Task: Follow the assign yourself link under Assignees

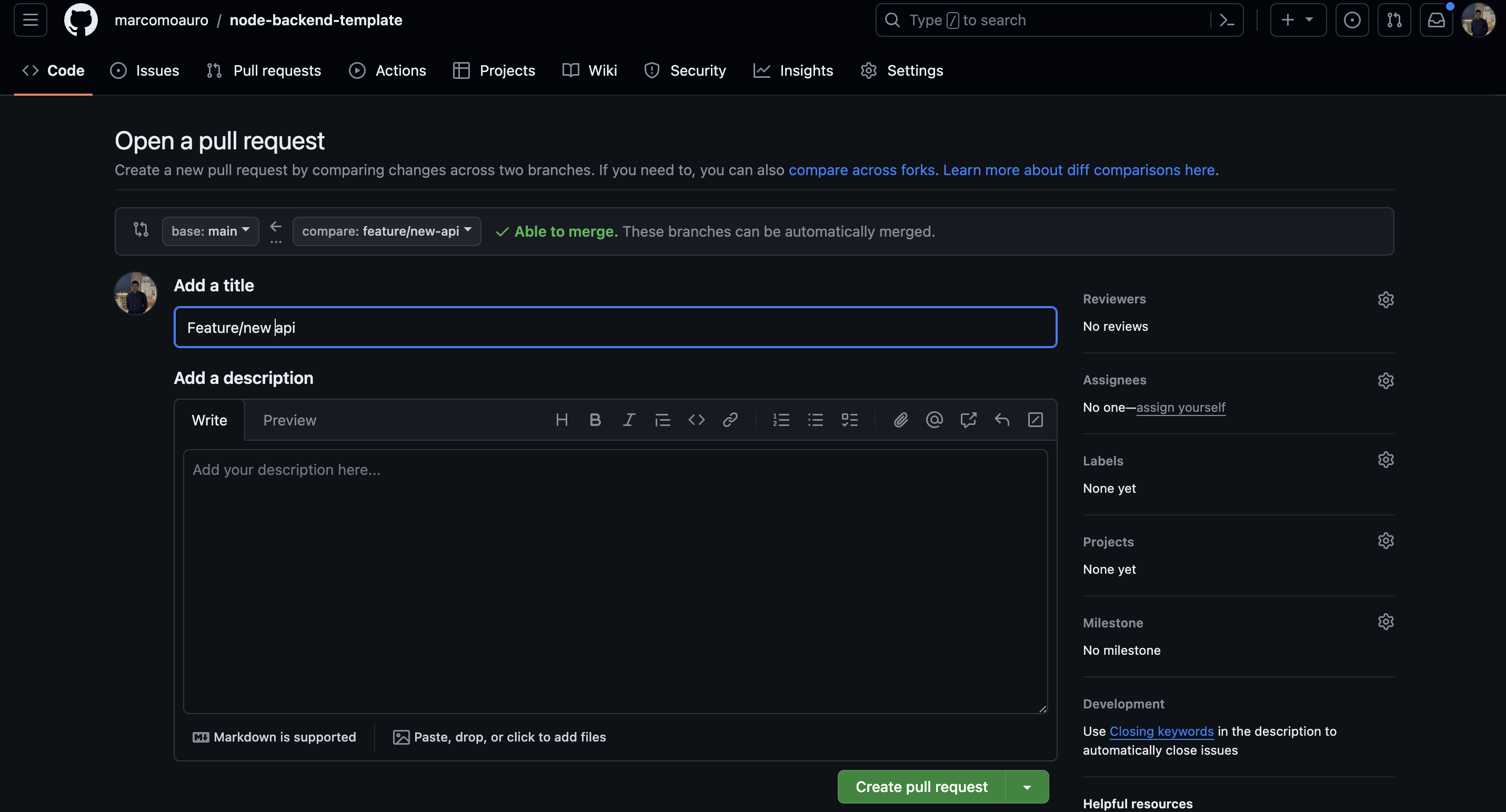Action: (1181, 407)
